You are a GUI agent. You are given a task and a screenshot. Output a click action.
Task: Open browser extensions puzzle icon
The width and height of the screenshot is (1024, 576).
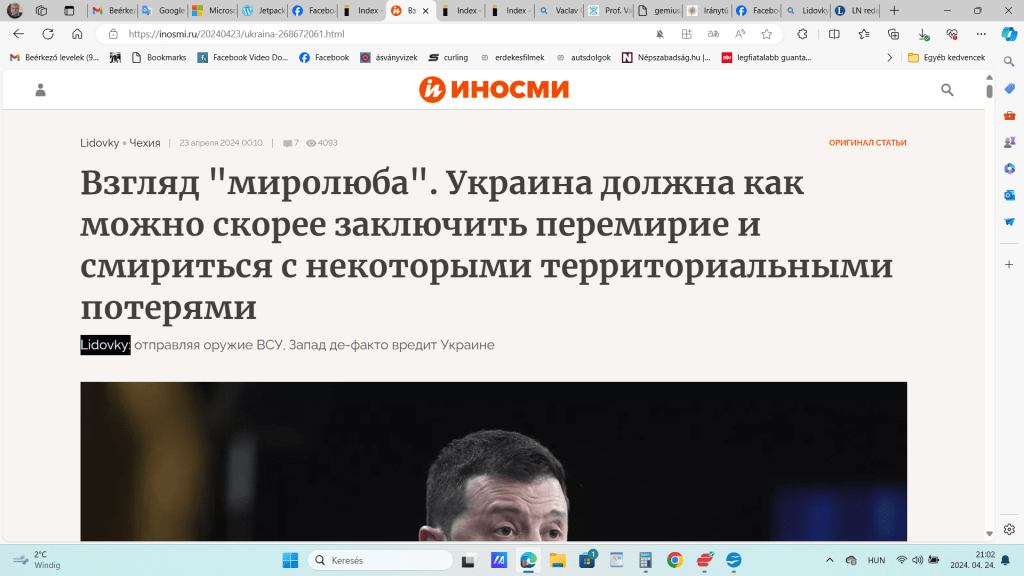tap(802, 34)
